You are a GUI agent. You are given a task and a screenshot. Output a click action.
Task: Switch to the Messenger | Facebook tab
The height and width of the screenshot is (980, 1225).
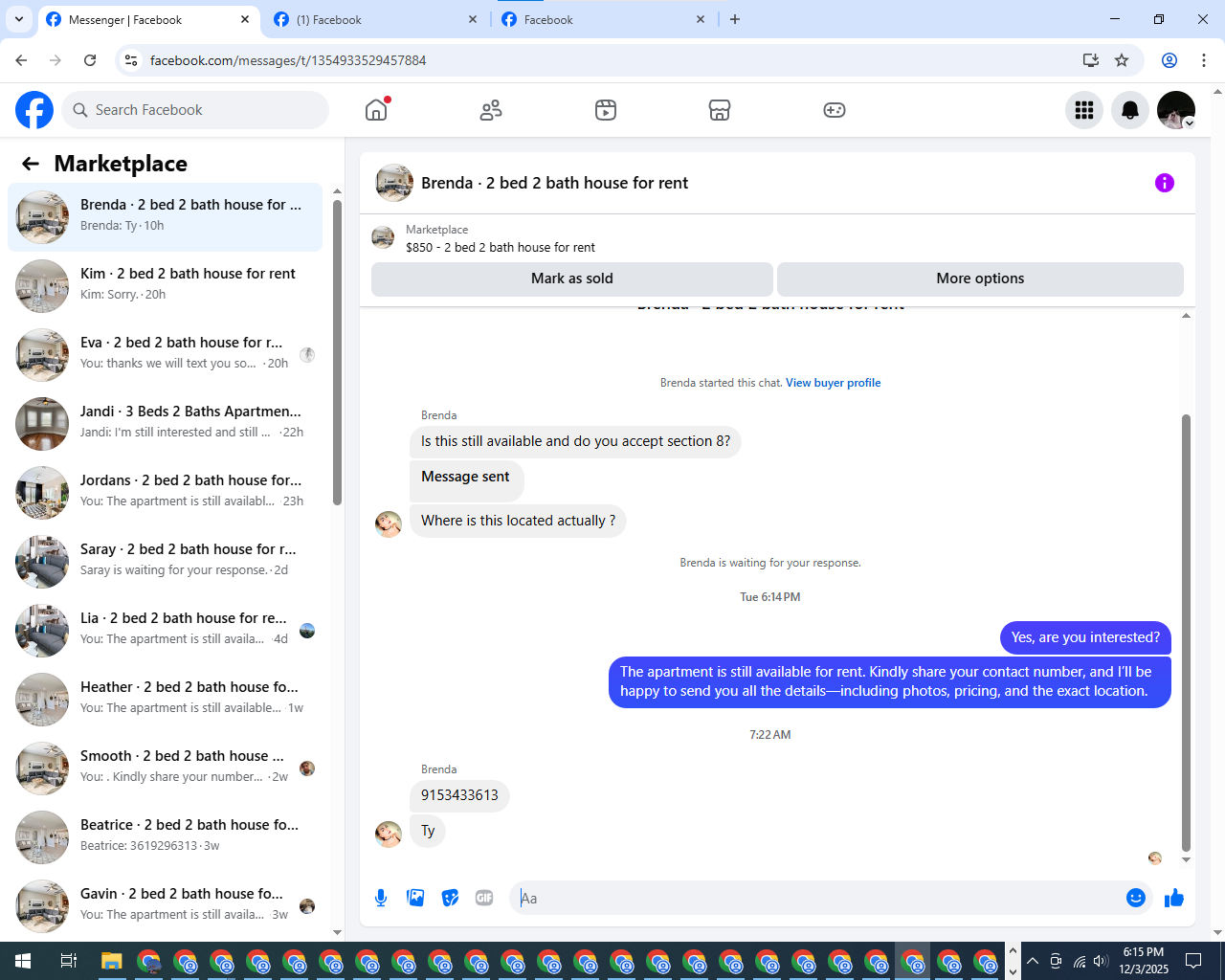click(x=148, y=19)
